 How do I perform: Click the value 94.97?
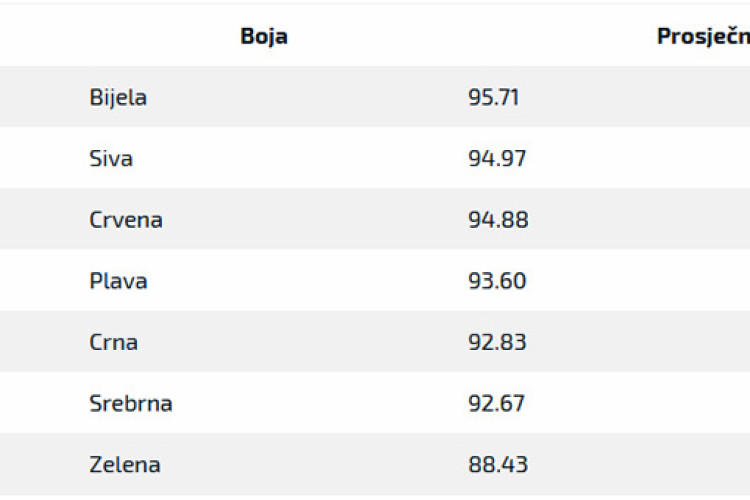[x=497, y=158]
